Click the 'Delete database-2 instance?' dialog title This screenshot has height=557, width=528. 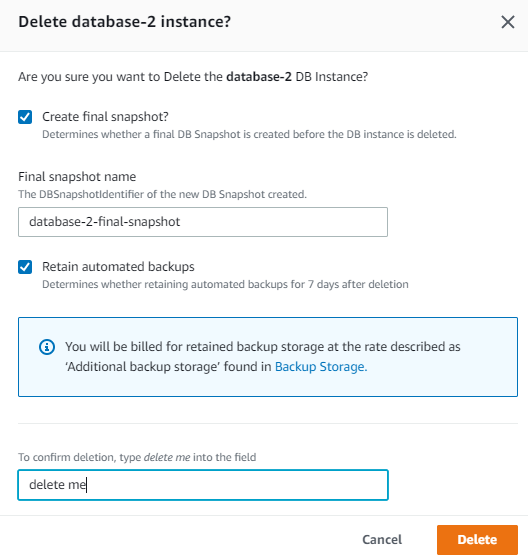coord(125,22)
